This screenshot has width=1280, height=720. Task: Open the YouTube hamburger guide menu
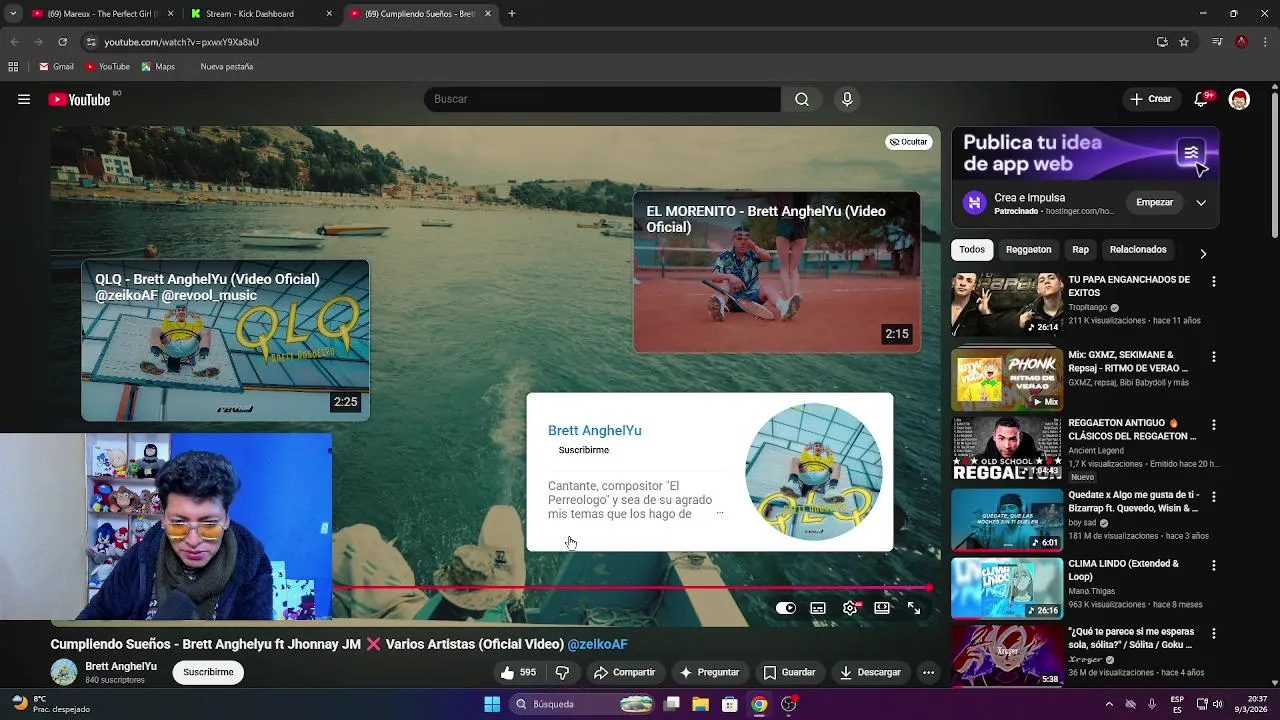click(x=24, y=99)
